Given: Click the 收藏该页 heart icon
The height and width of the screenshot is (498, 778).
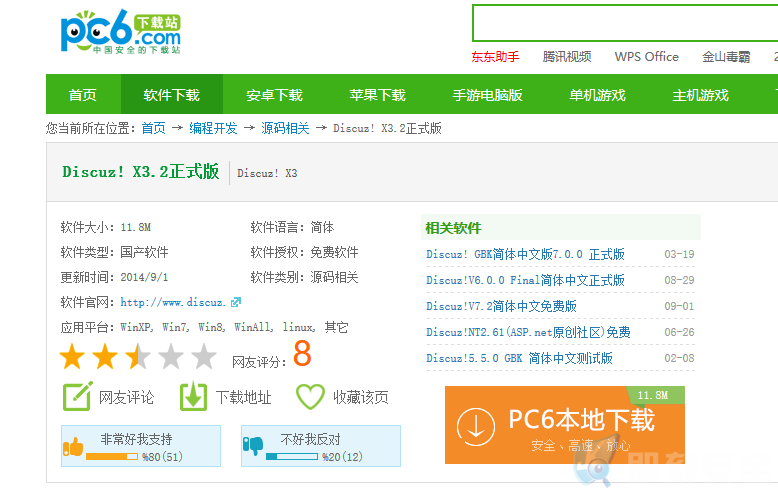Looking at the screenshot, I should click(311, 396).
